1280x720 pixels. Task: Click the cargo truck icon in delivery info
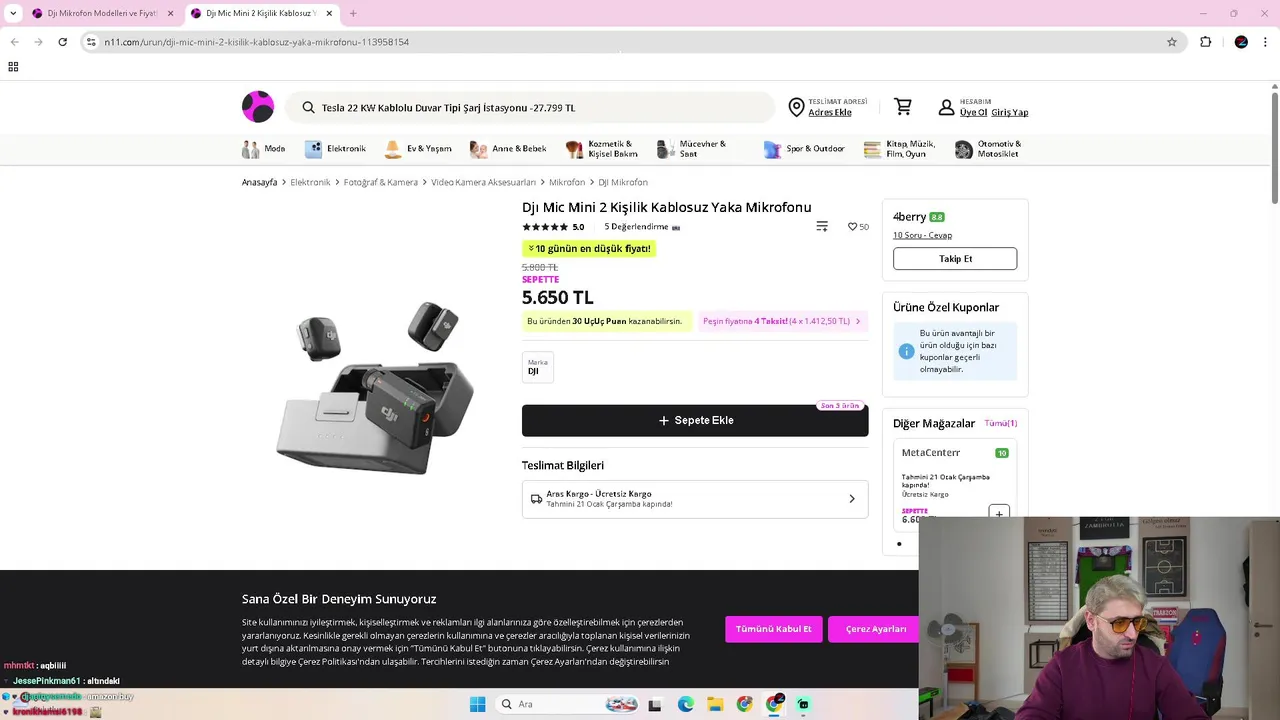[x=536, y=499]
